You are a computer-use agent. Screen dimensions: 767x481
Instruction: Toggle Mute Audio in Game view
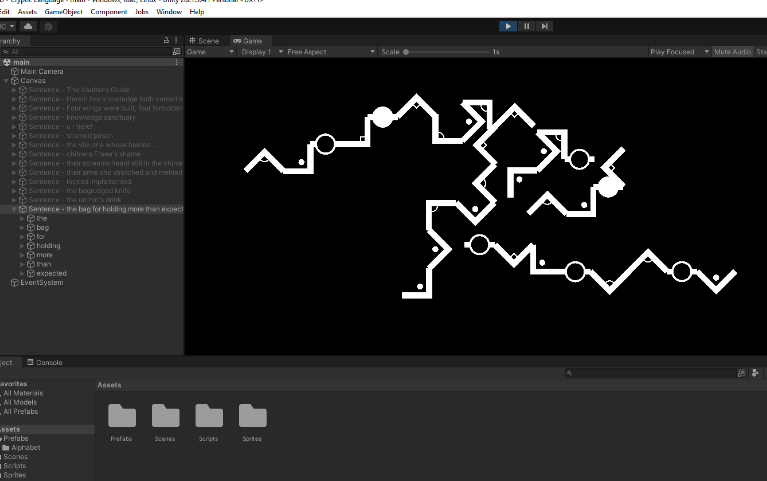[x=732, y=52]
